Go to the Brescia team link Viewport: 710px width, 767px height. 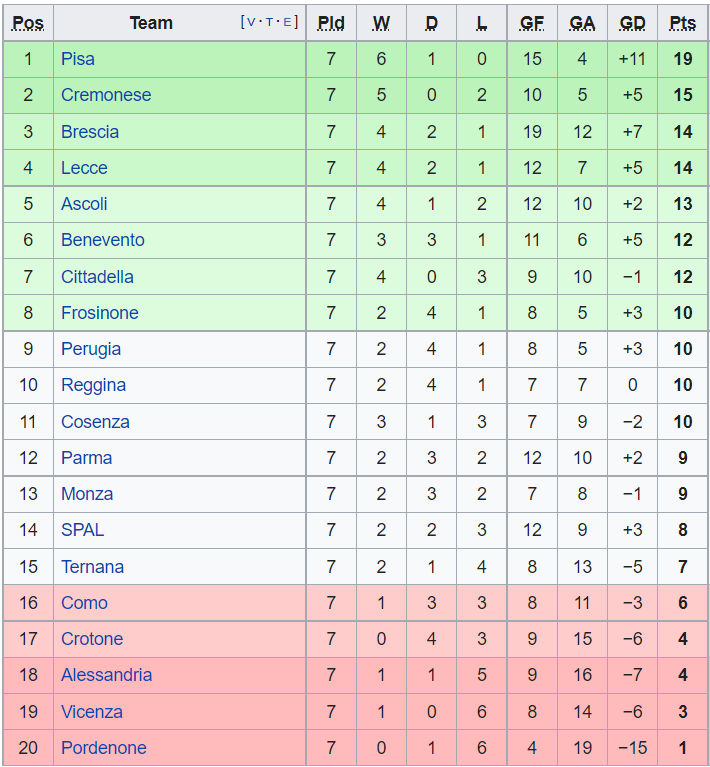point(90,132)
